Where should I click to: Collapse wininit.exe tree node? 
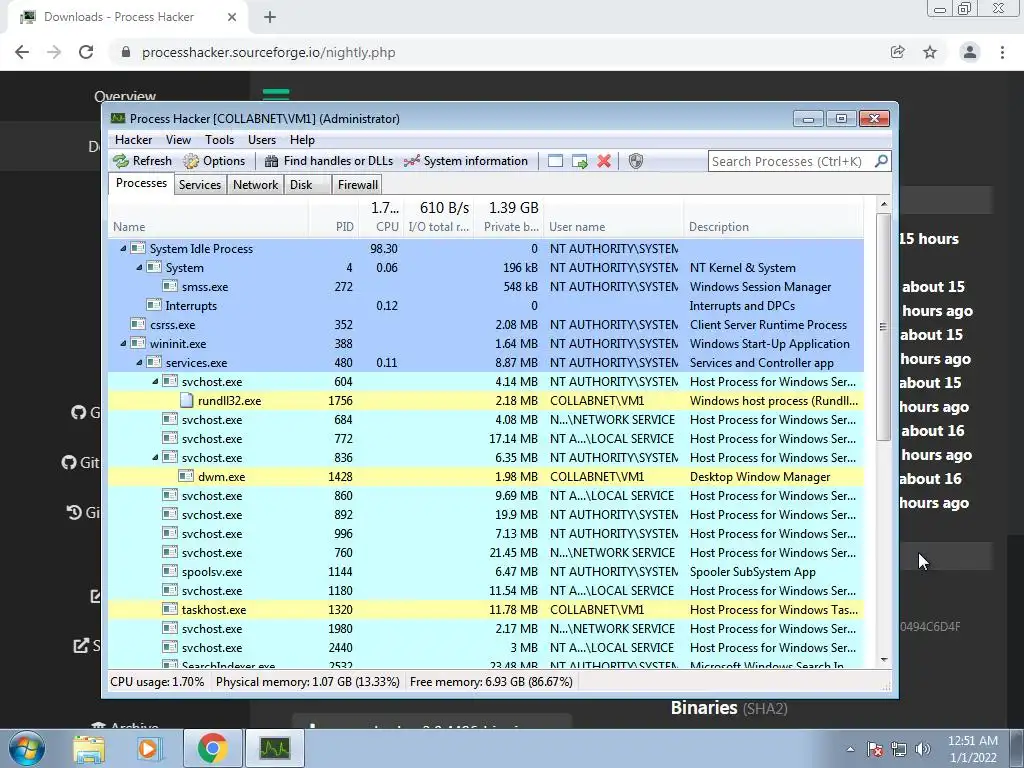pyautogui.click(x=123, y=343)
